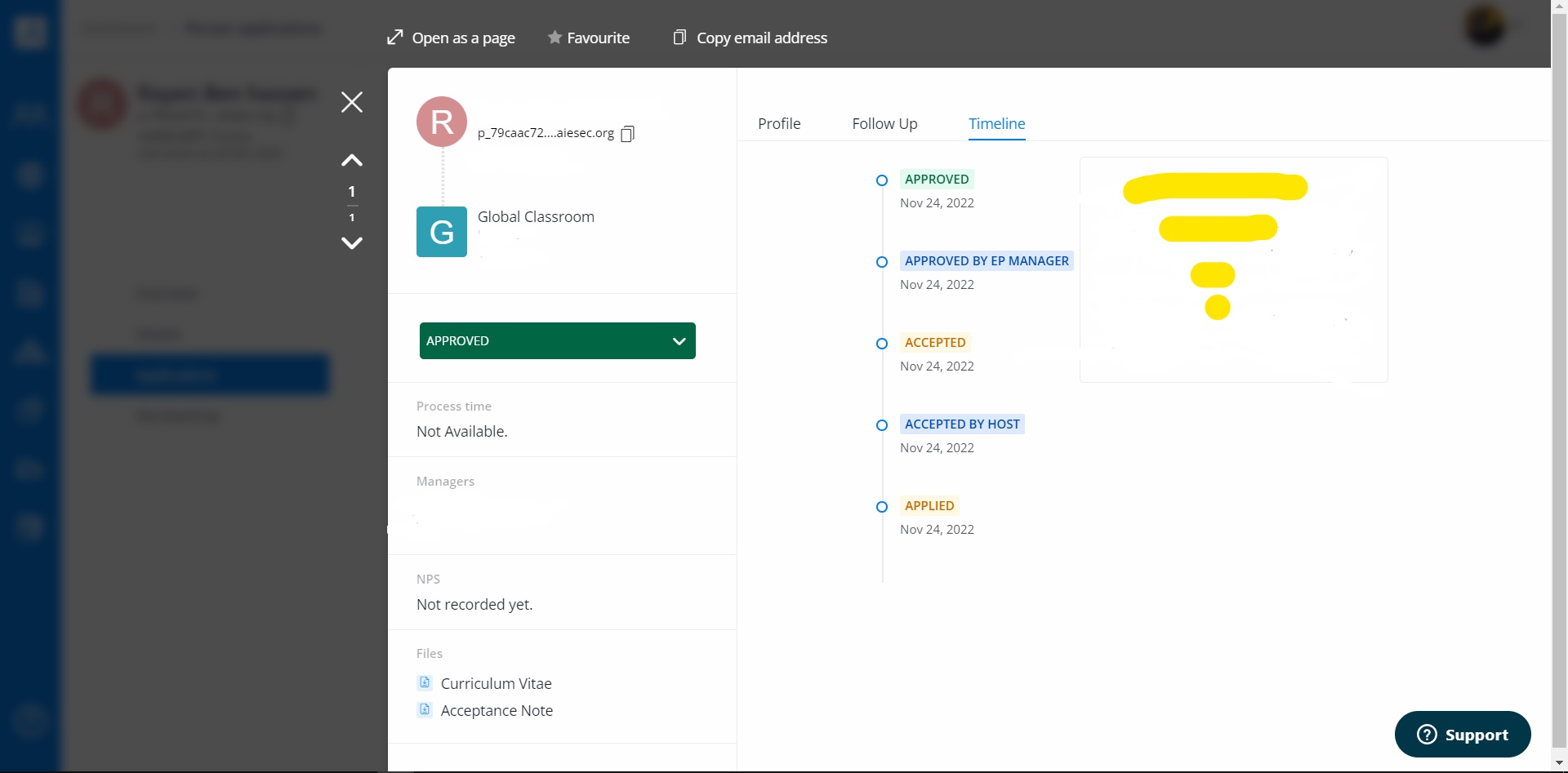Screen dimensions: 1568x773
Task: Select the APPROVED BY EP MANAGER label
Action: (987, 260)
